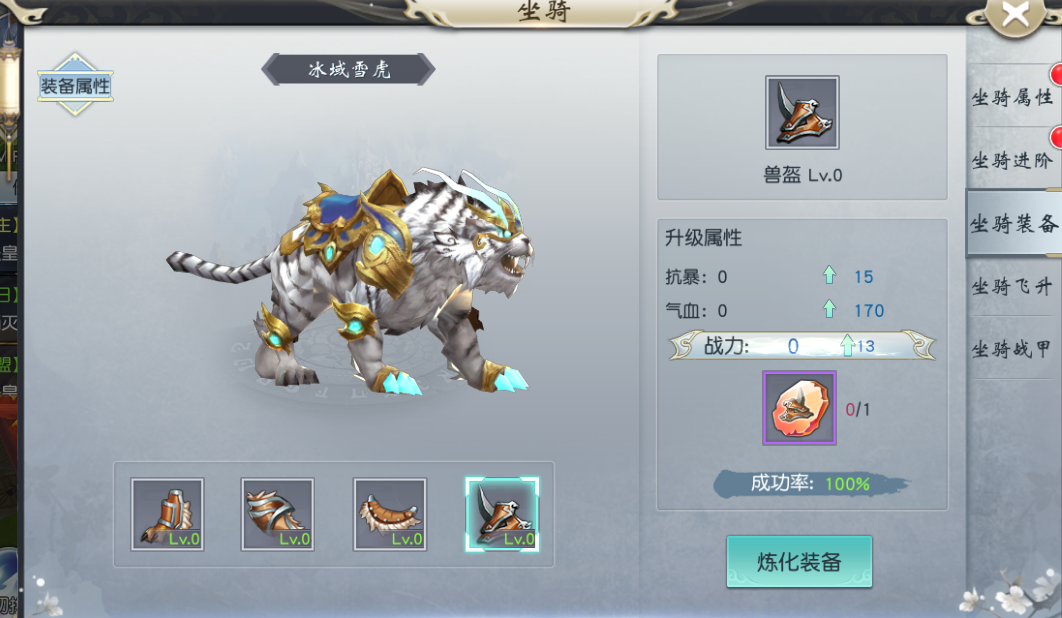Open the 坐骑战甲 tab

(1013, 350)
